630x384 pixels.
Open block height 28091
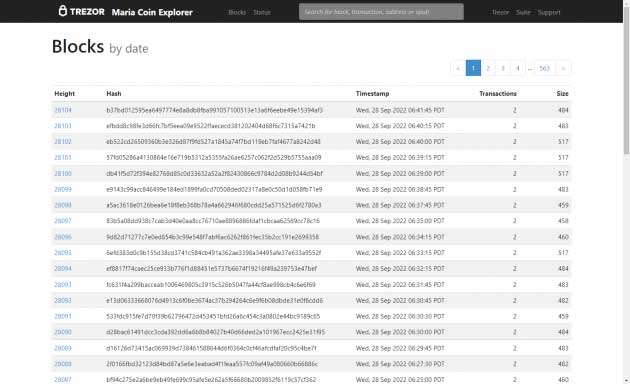tap(63, 316)
